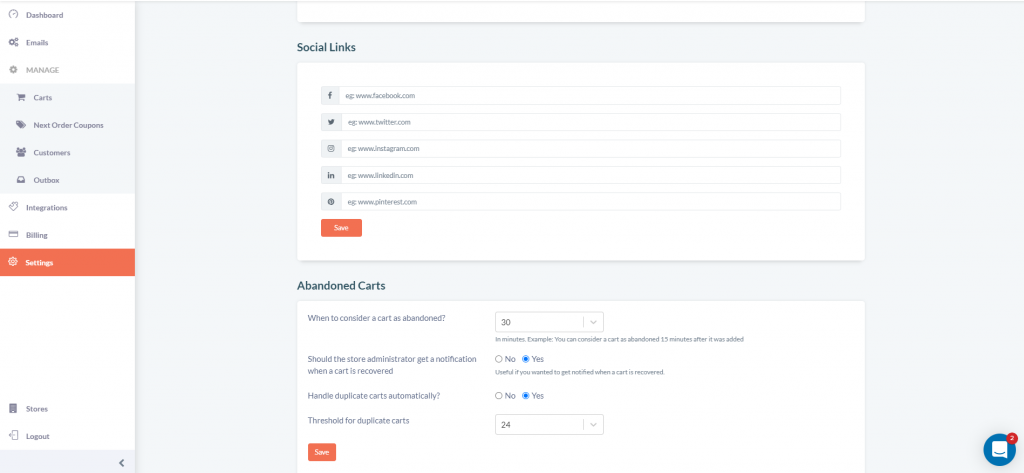Click the Logout door icon
Image resolution: width=1024 pixels, height=473 pixels.
(12, 436)
